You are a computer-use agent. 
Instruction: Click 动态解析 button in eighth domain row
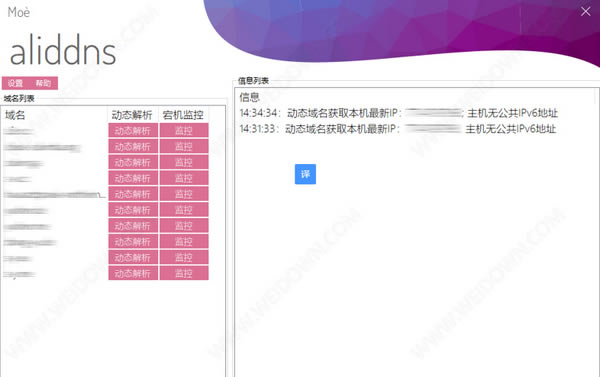[x=133, y=242]
